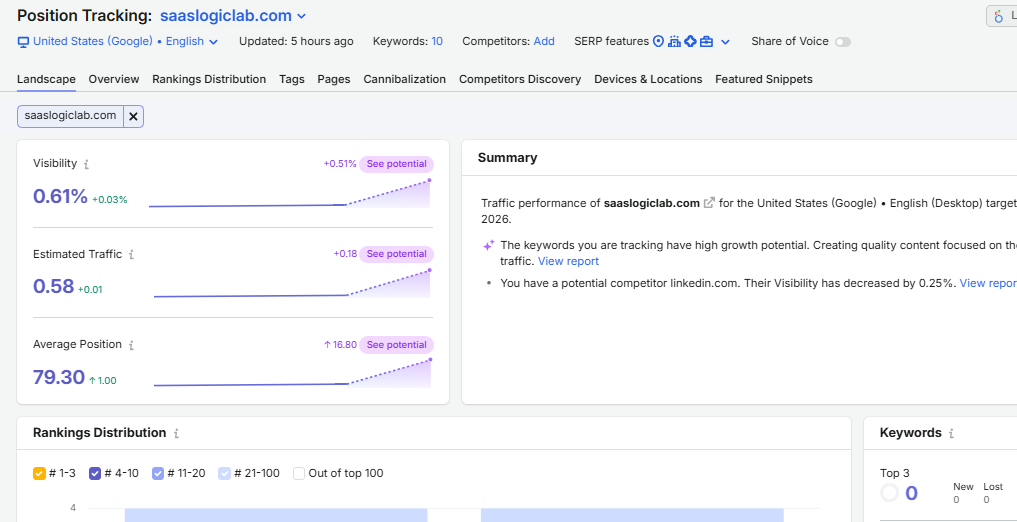Open View report link for linkedin.com competitor
This screenshot has width=1017, height=522.
point(988,283)
